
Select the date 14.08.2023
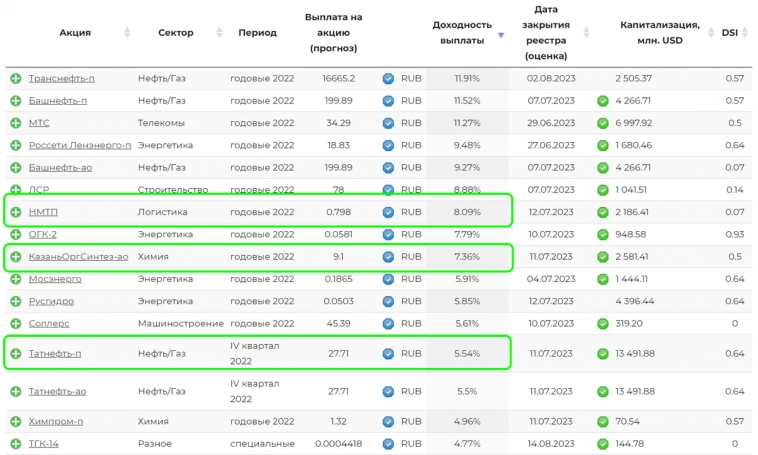(x=551, y=444)
